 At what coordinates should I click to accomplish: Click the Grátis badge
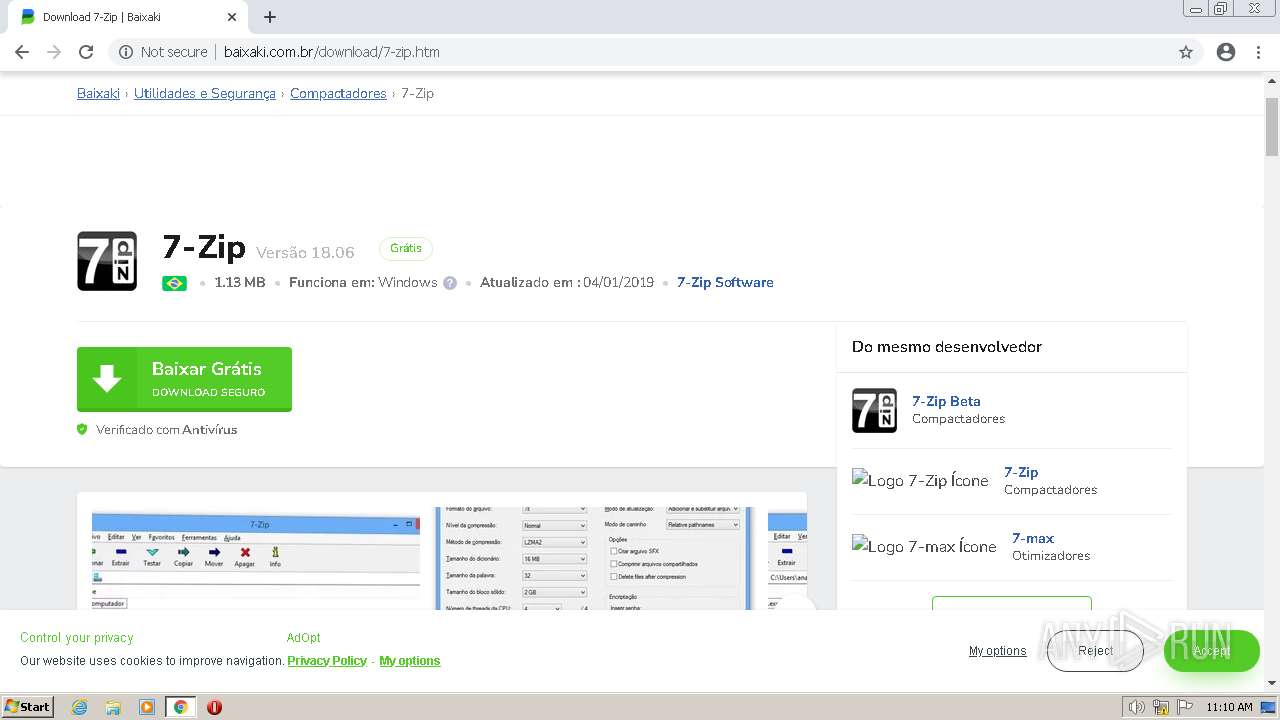(406, 248)
